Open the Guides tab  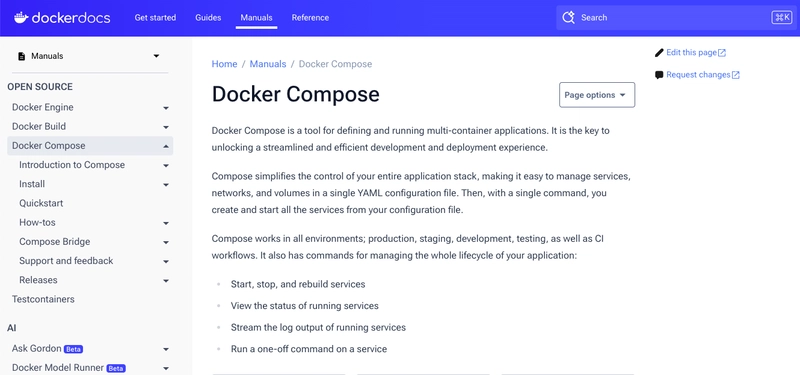pos(208,17)
